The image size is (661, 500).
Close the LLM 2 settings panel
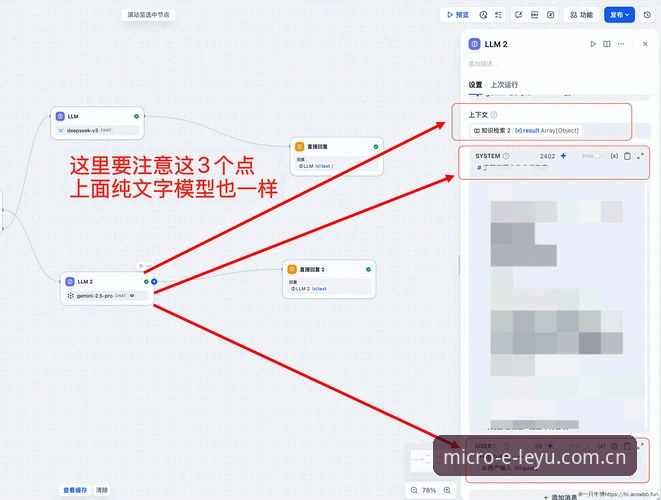tap(645, 44)
